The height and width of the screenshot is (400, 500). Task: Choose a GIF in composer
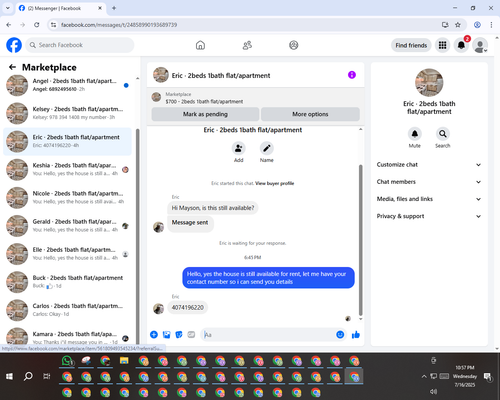coord(191,334)
